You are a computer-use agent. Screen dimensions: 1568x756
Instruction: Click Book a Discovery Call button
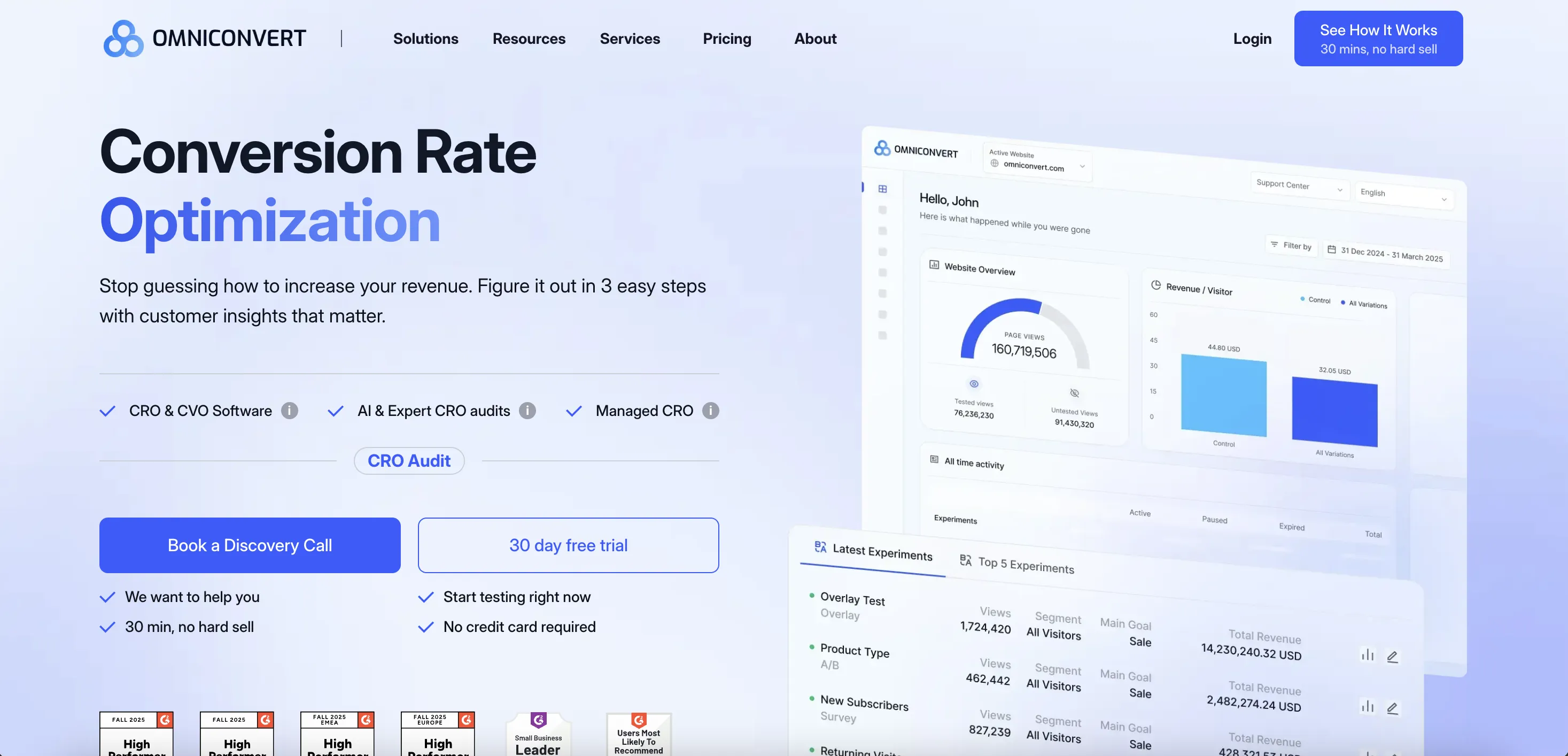(250, 545)
